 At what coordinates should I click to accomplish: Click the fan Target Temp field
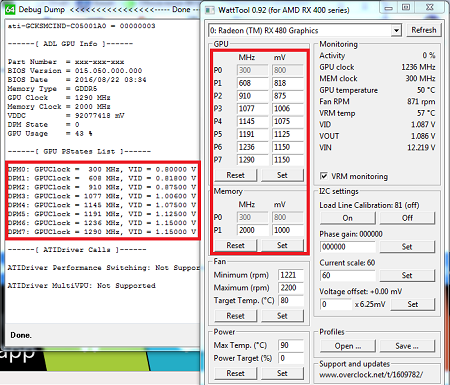point(291,300)
